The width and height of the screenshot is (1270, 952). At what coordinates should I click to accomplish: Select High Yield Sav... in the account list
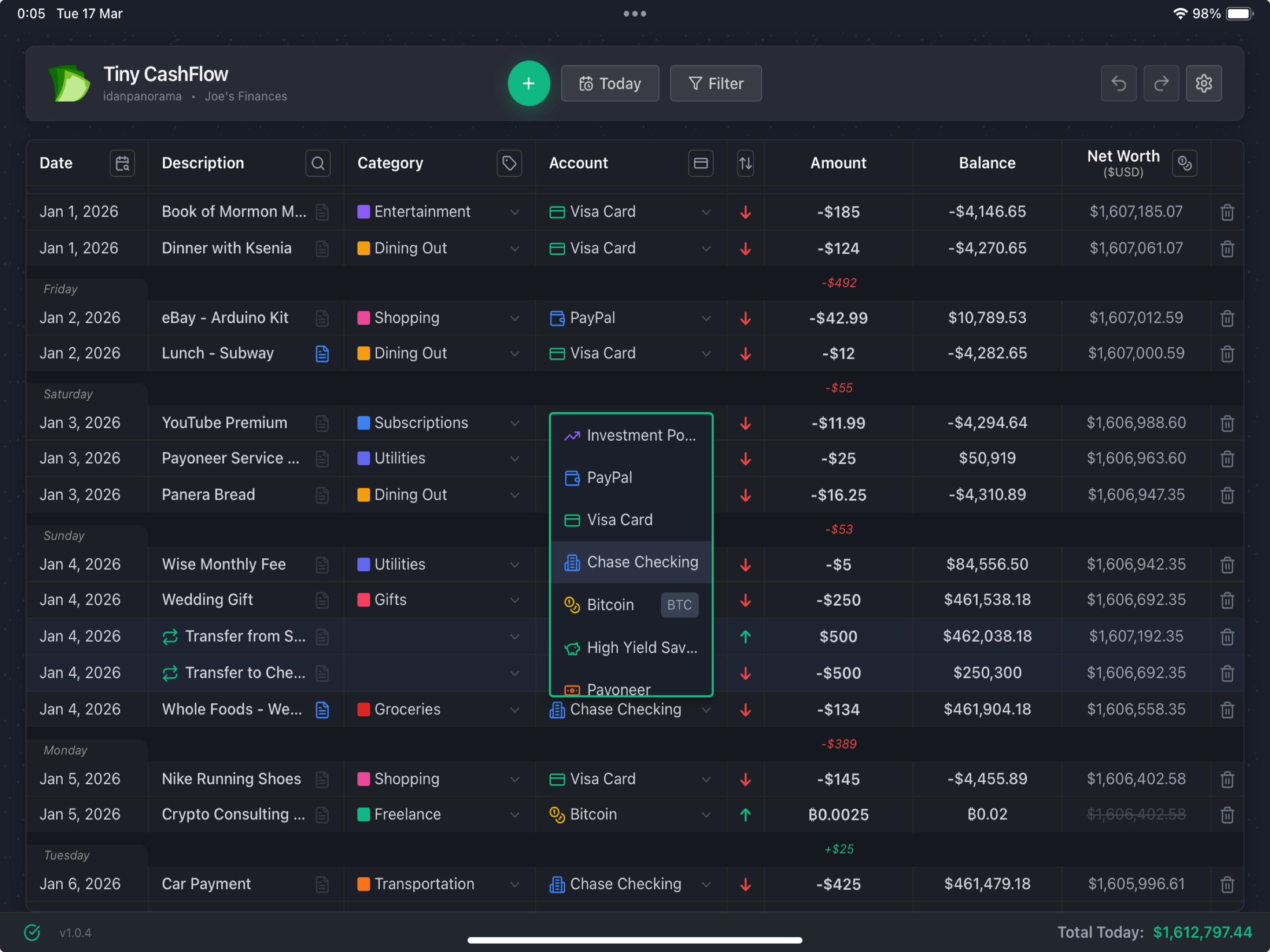tap(630, 647)
